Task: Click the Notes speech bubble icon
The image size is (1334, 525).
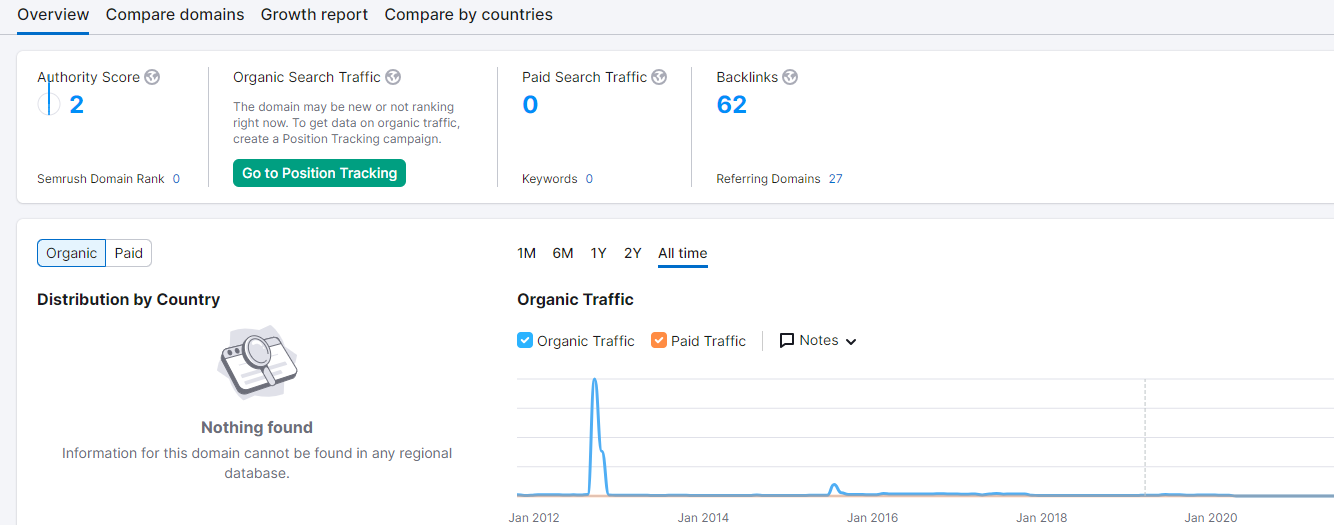Action: tap(787, 341)
